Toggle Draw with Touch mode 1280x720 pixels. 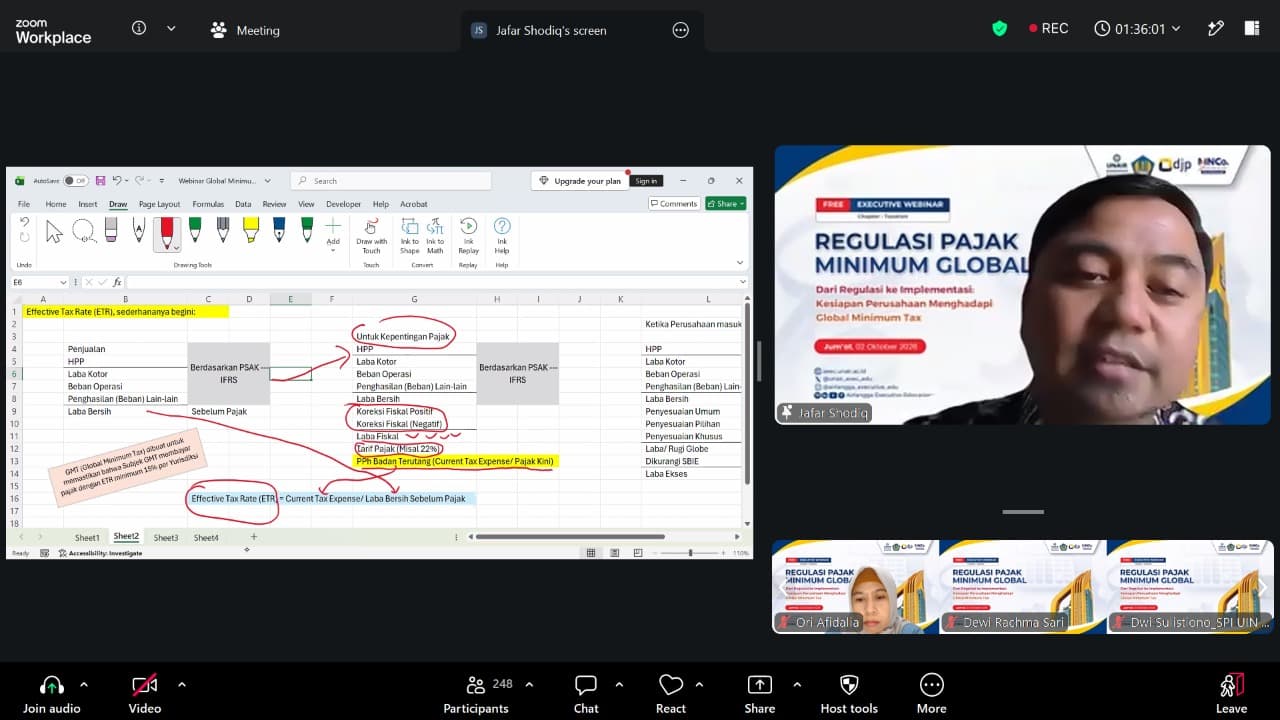pyautogui.click(x=371, y=236)
